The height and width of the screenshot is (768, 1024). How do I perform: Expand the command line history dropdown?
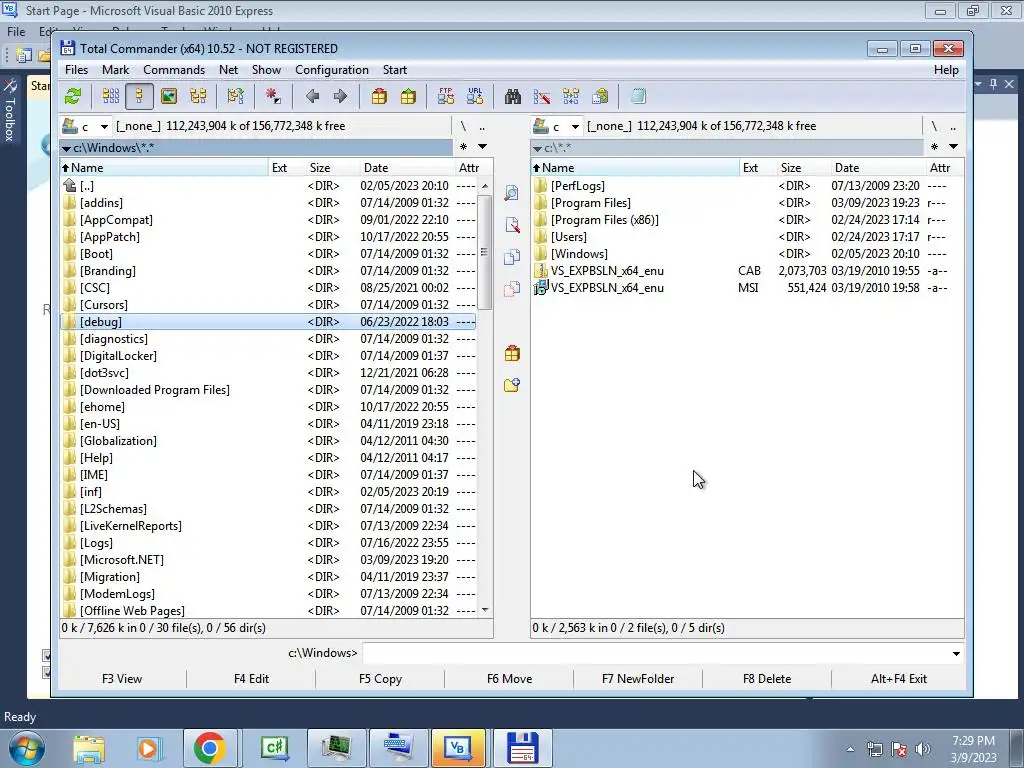coord(956,653)
